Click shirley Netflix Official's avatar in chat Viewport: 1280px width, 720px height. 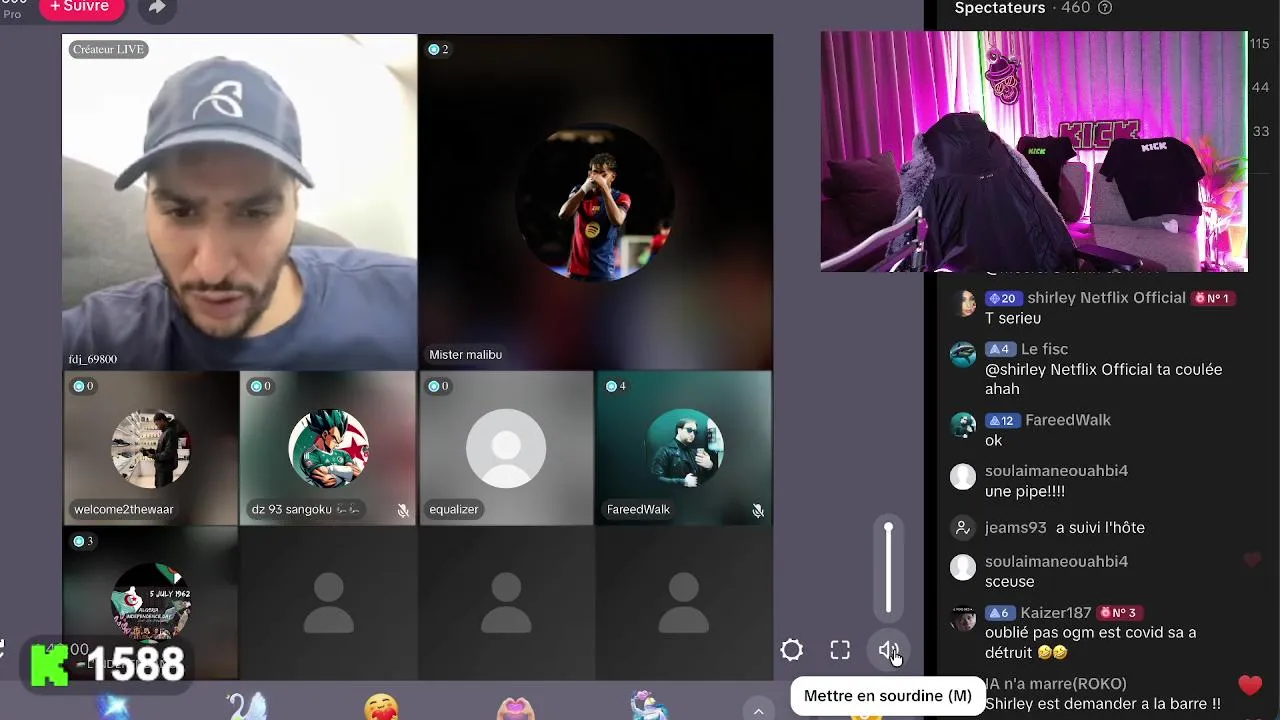click(x=963, y=303)
